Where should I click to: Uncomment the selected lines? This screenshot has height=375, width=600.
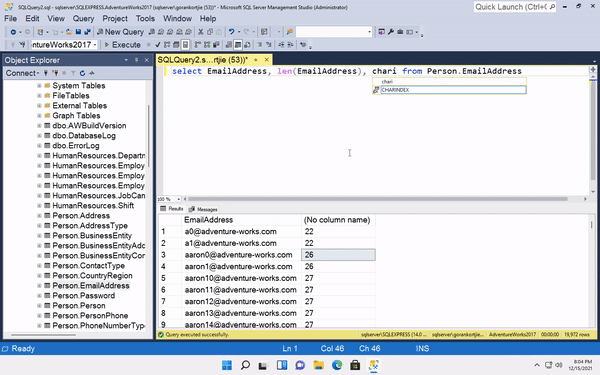pos(269,45)
